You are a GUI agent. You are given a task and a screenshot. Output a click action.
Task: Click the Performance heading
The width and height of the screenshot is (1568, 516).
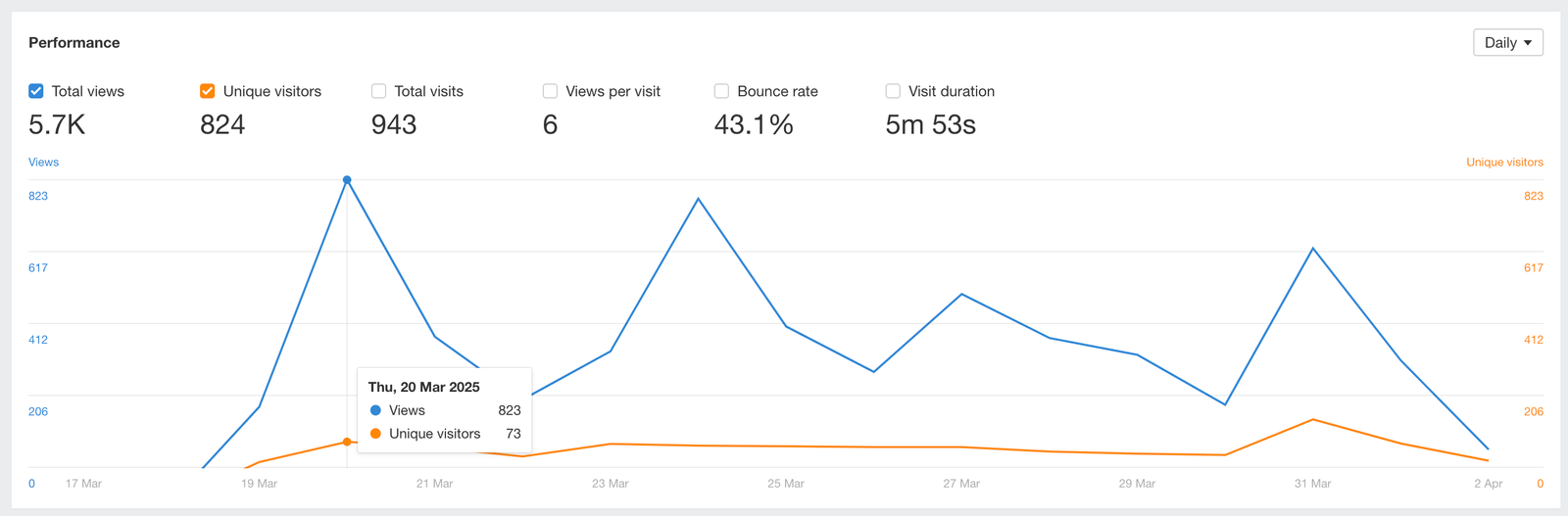pos(74,42)
